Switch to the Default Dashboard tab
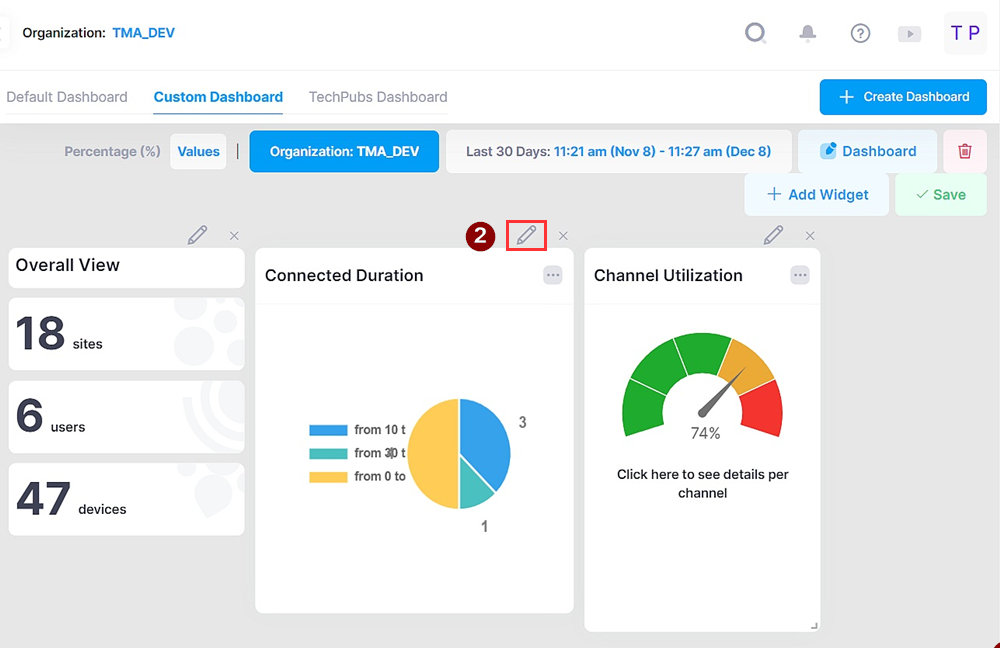1000x648 pixels. click(67, 97)
